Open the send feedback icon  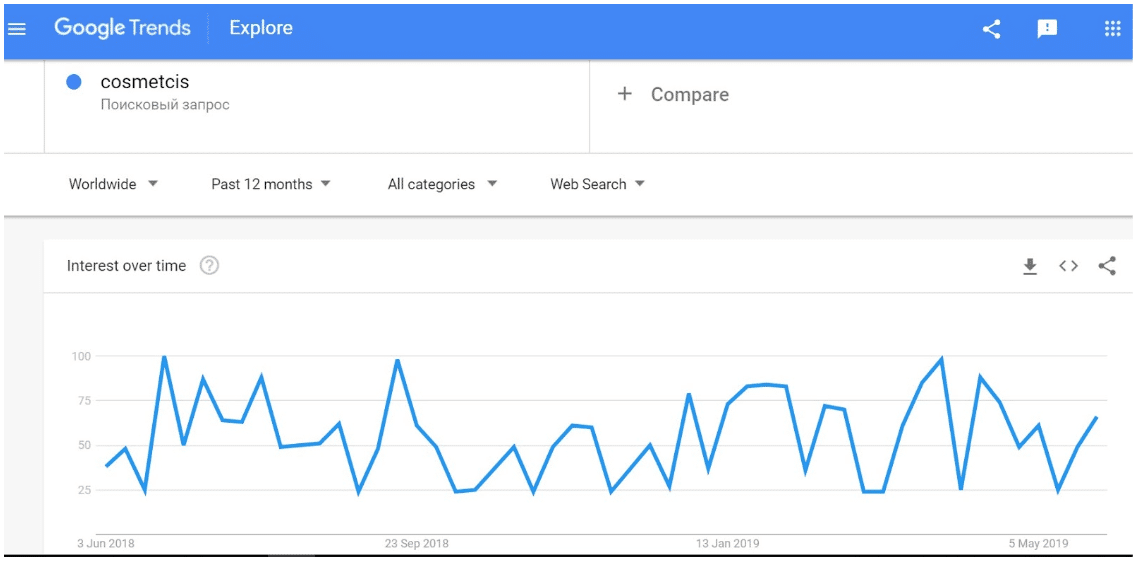1047,29
